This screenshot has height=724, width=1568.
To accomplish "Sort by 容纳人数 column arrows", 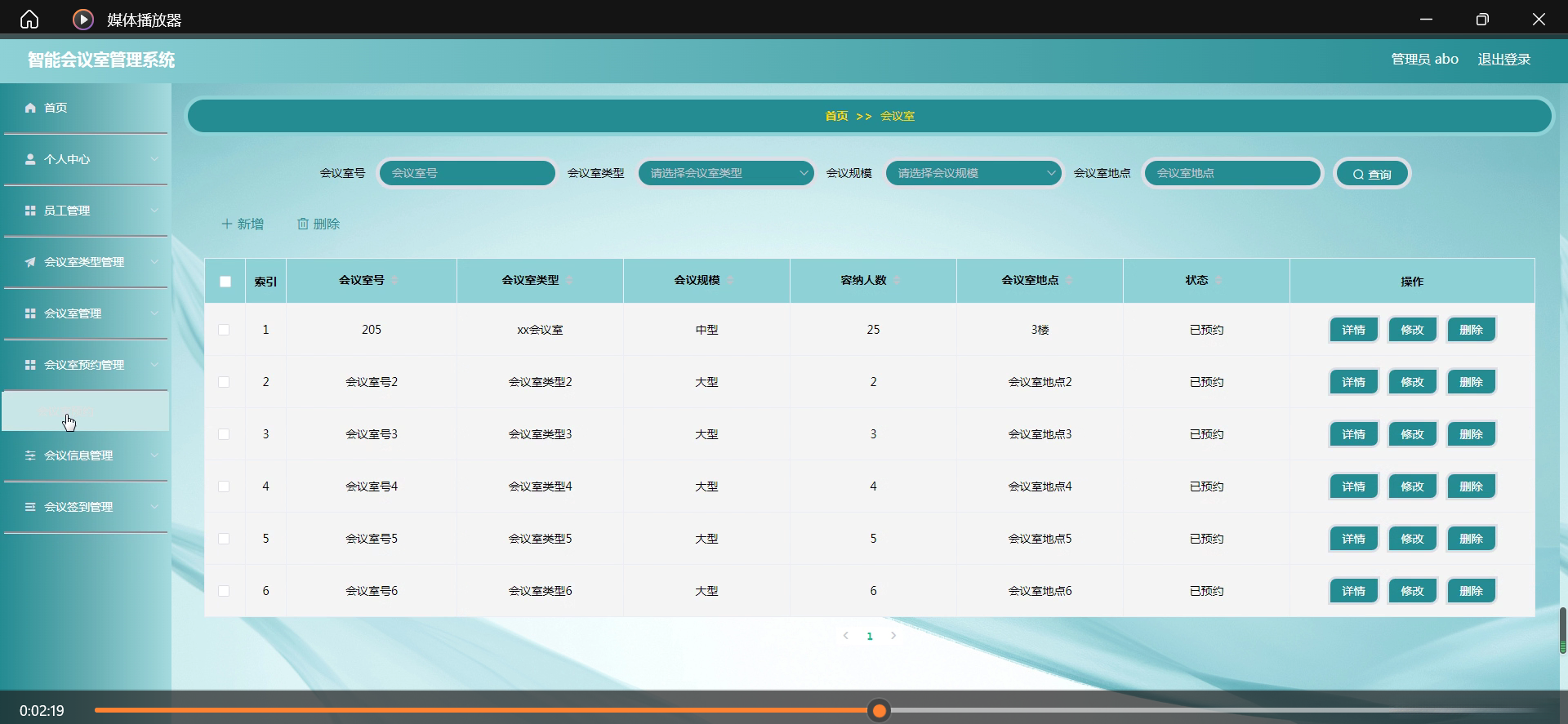I will point(897,281).
